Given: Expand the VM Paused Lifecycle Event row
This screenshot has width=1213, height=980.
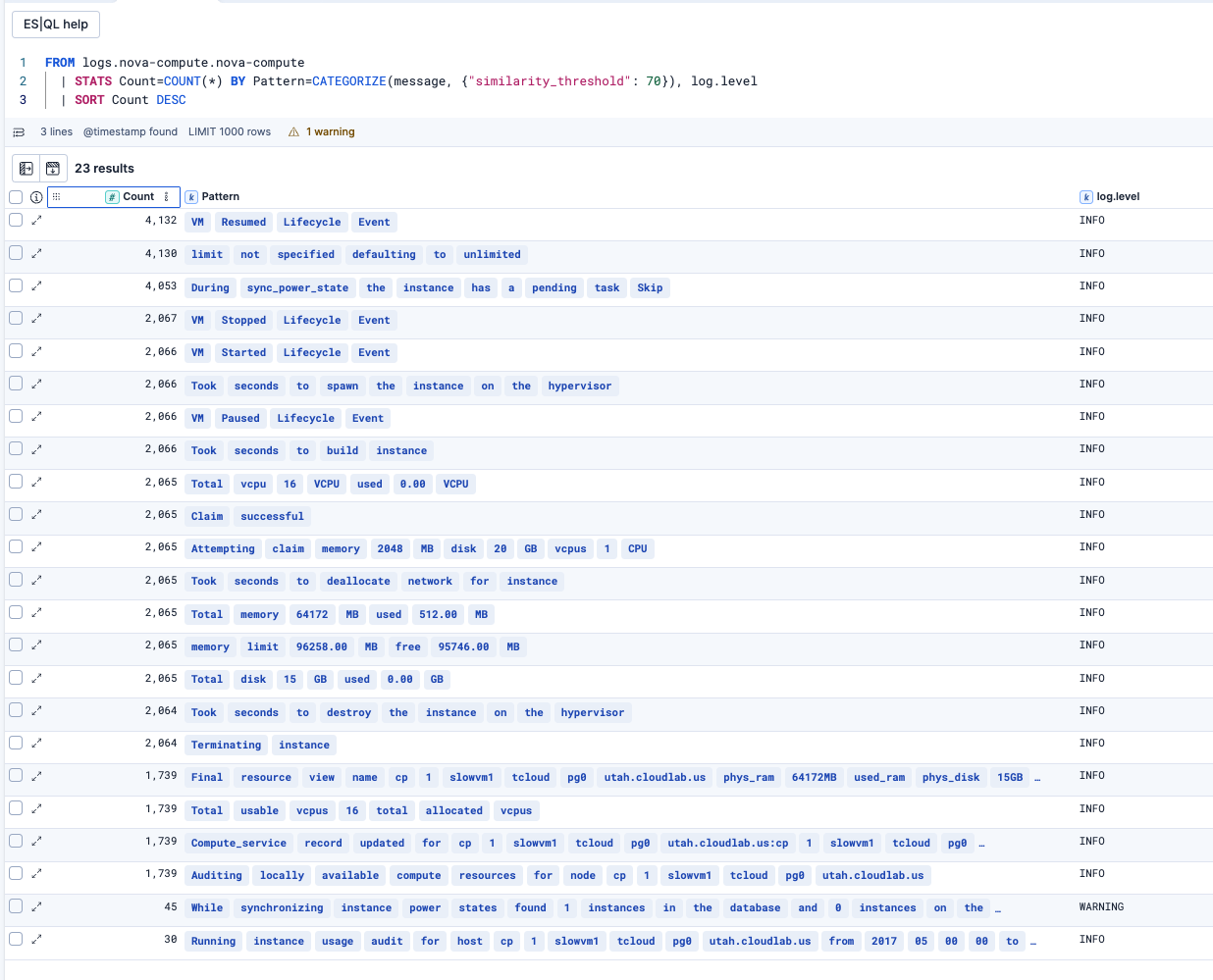Looking at the screenshot, I should click(x=36, y=416).
